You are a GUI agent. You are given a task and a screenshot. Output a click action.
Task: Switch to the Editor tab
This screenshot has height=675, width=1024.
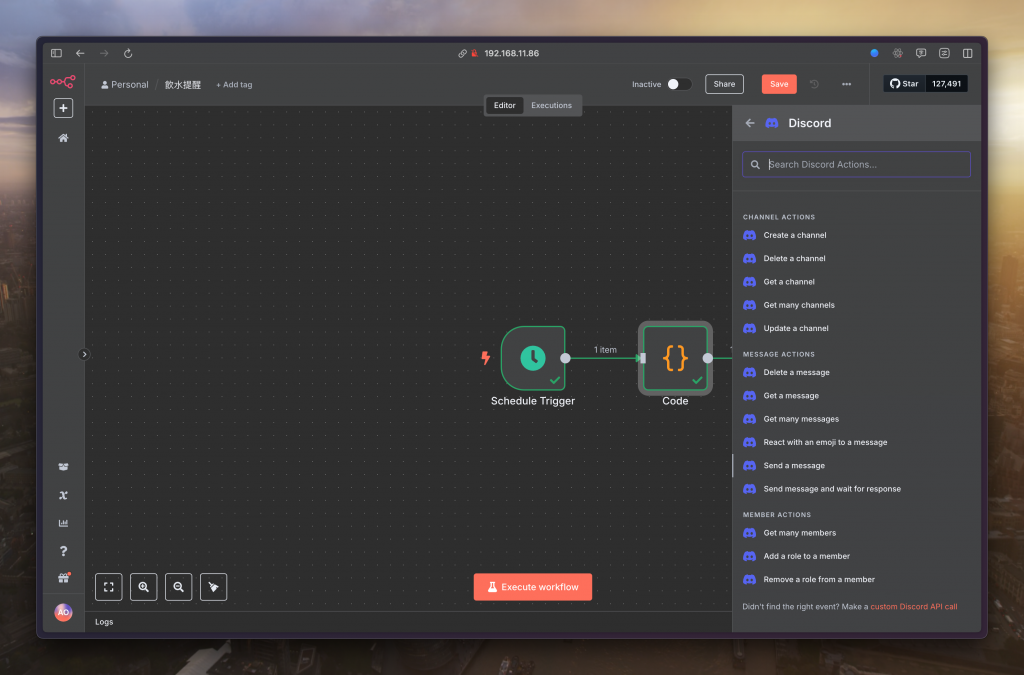coord(504,105)
